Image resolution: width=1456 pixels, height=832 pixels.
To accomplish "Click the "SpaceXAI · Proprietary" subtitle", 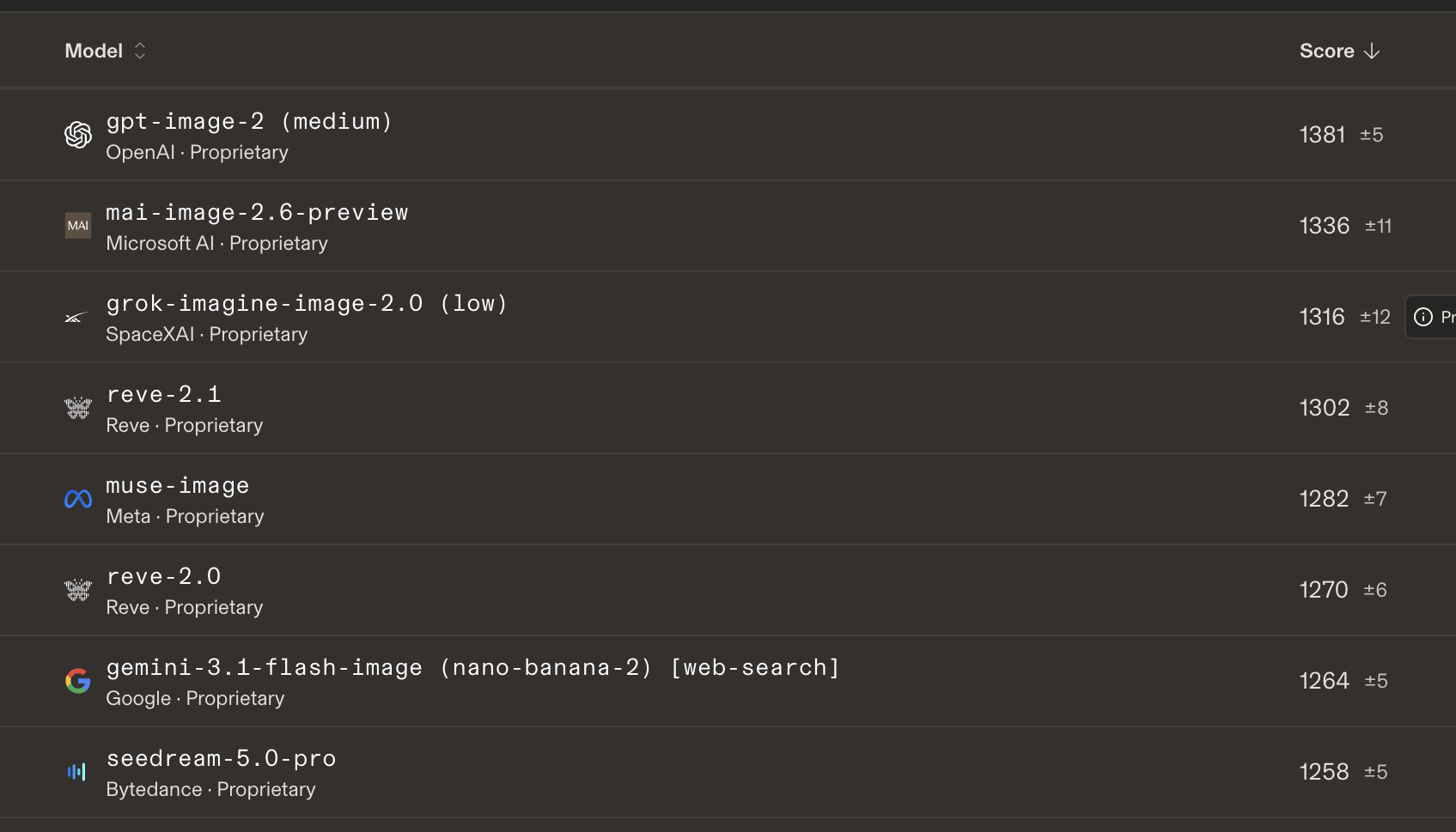I will (x=206, y=335).
